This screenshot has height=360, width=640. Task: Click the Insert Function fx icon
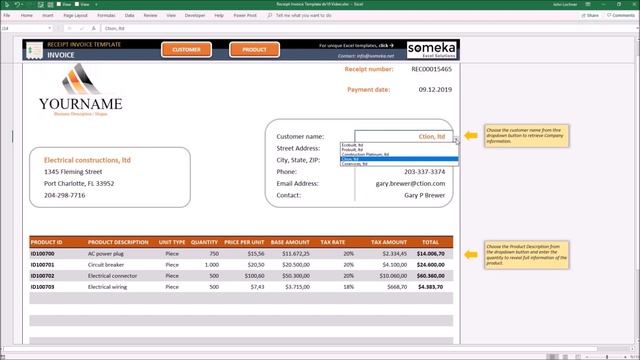(93, 28)
